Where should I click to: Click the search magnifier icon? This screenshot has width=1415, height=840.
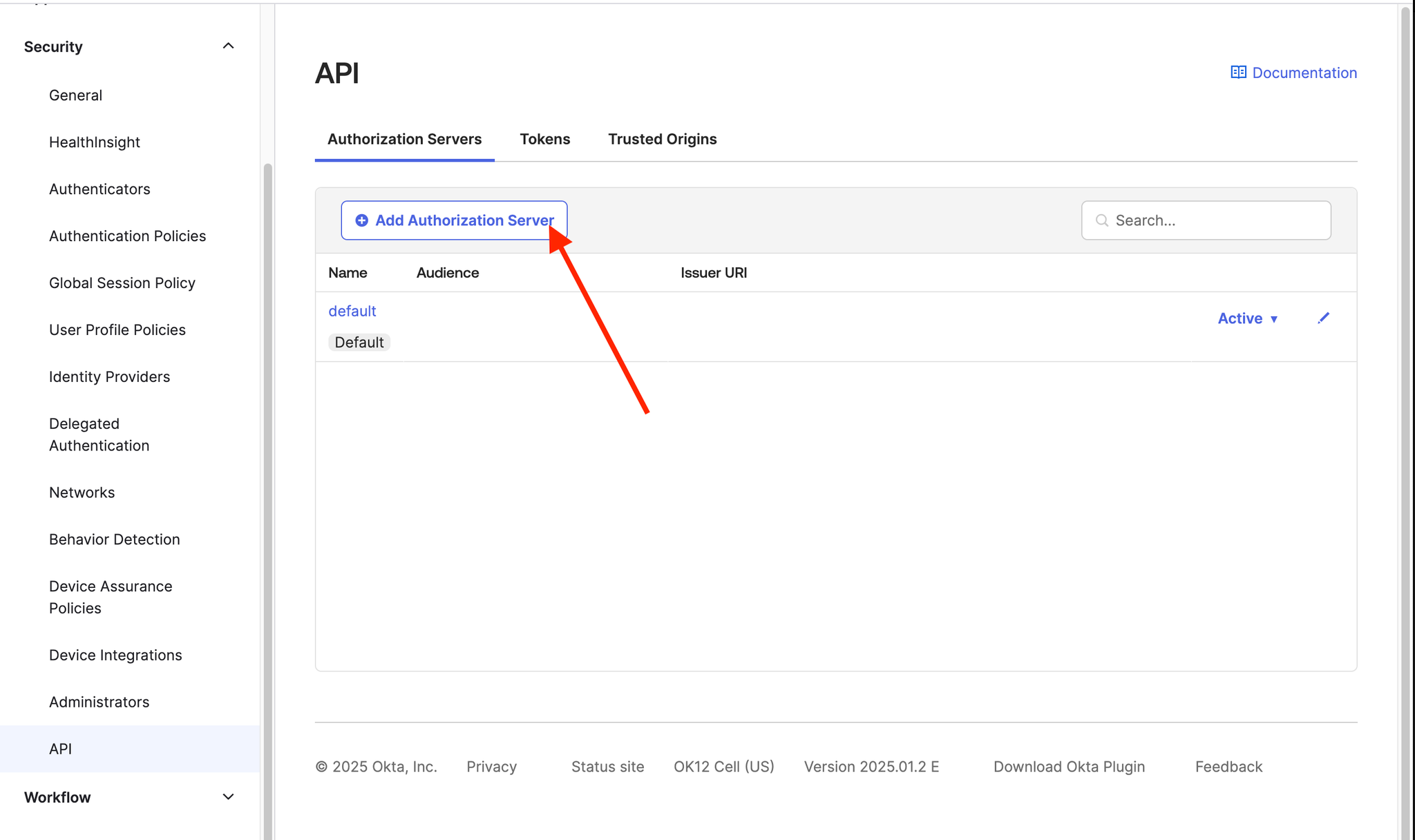click(1102, 220)
